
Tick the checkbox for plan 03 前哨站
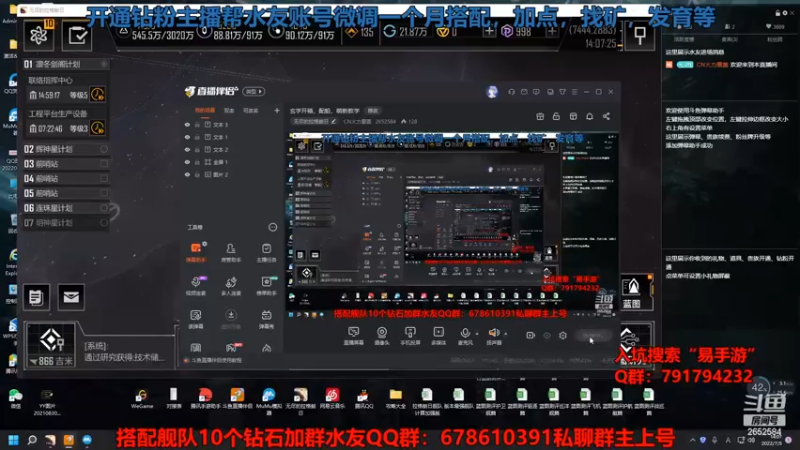tap(104, 164)
